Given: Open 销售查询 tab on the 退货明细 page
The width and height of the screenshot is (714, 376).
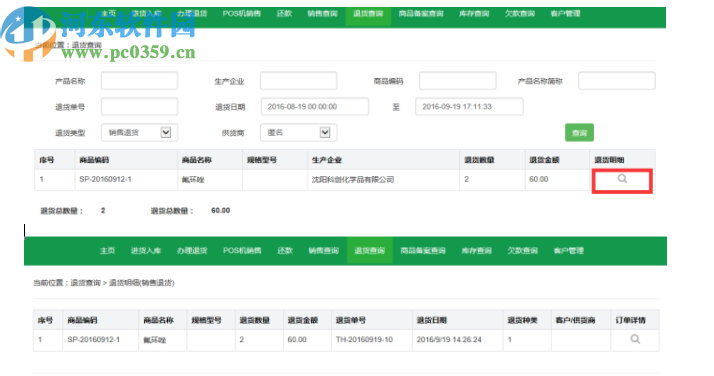Looking at the screenshot, I should pos(323,250).
